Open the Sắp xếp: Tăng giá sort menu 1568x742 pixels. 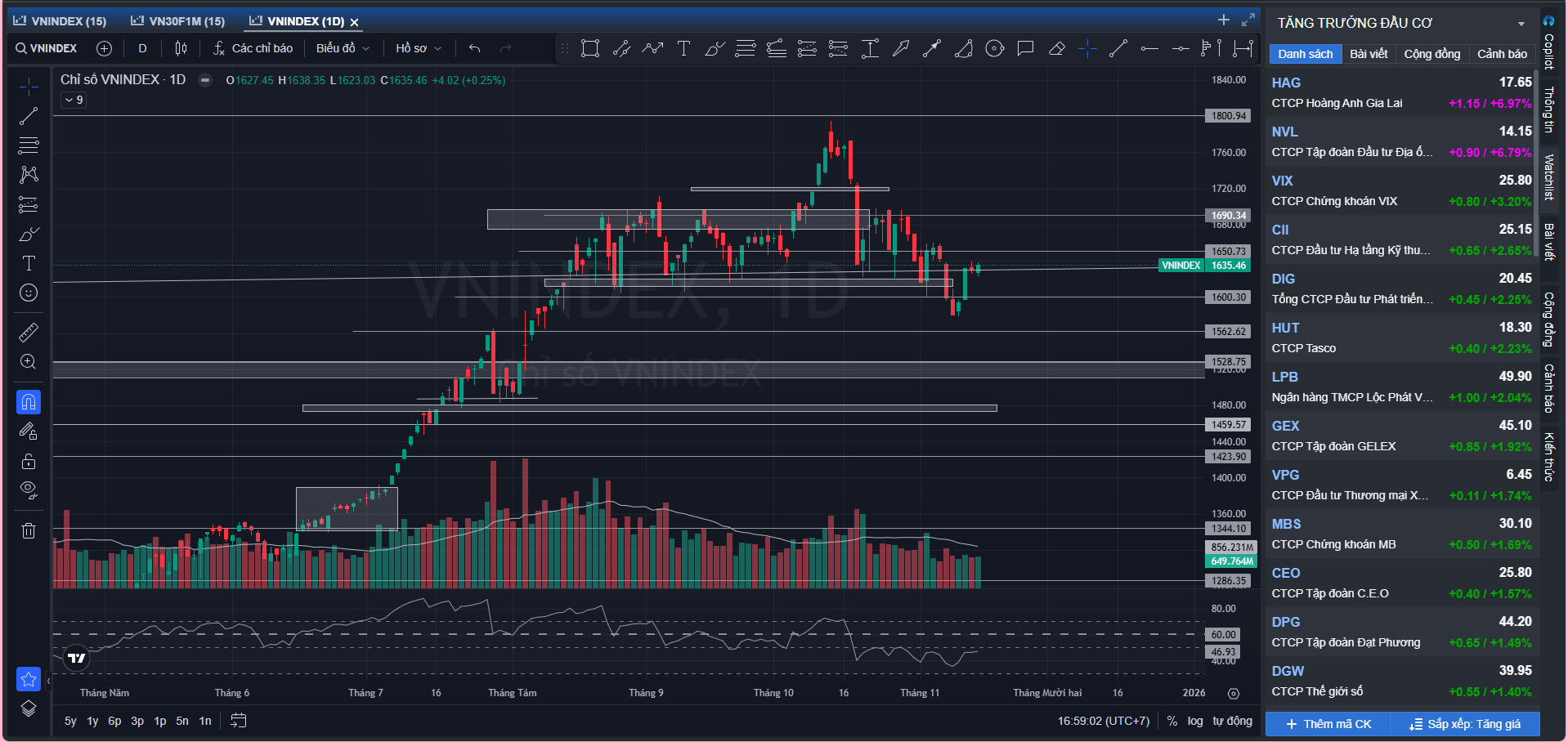pos(1465,724)
